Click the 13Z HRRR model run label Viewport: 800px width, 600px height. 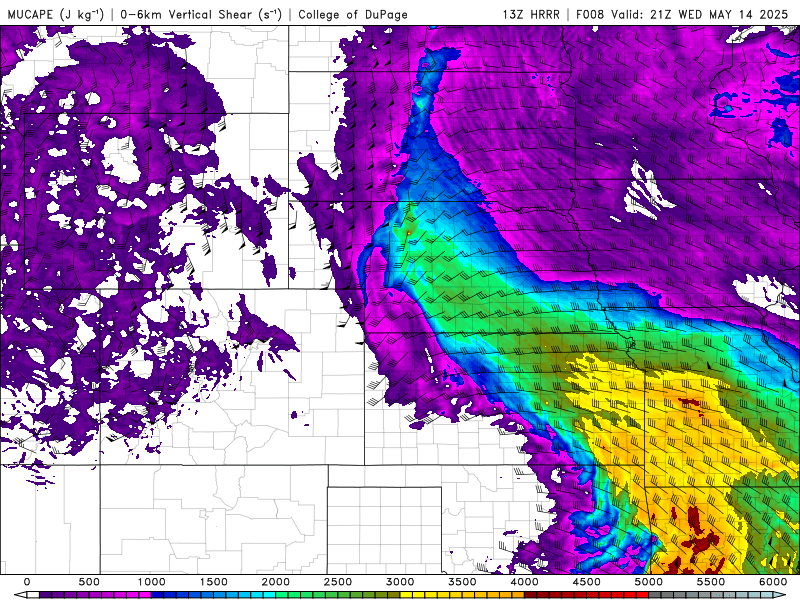[x=531, y=14]
